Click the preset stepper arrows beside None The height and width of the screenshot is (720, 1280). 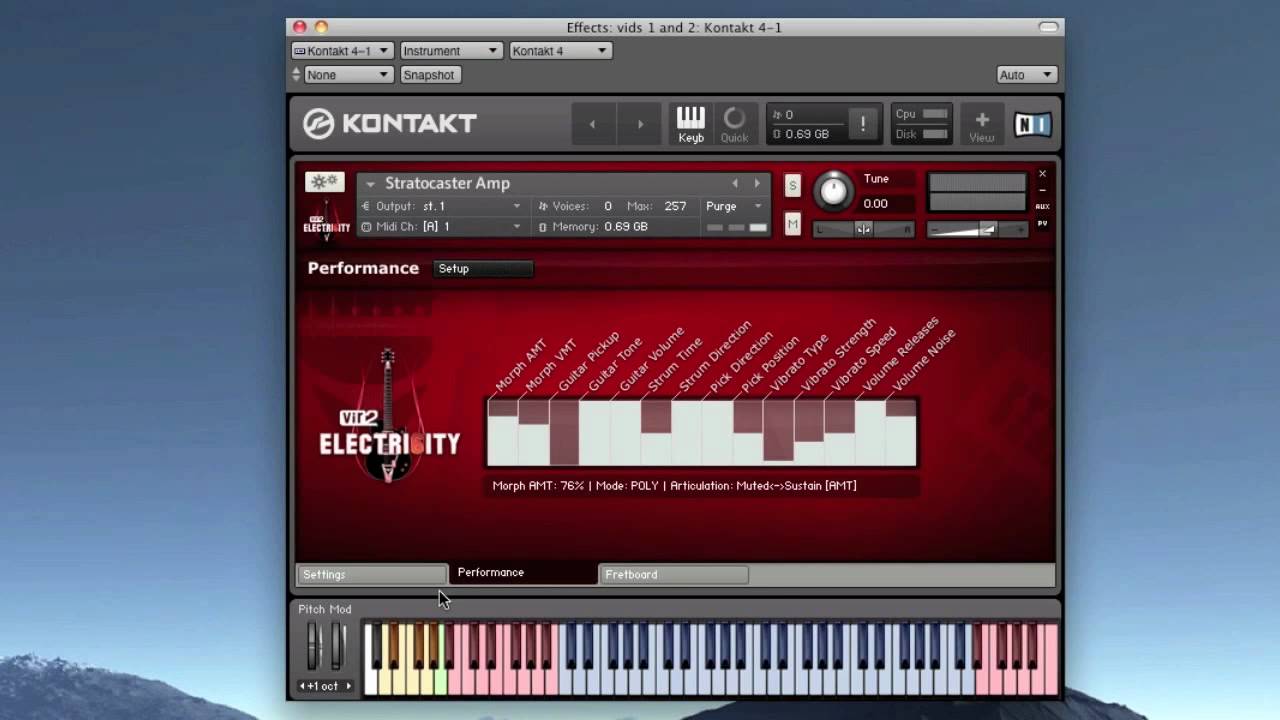[x=296, y=75]
